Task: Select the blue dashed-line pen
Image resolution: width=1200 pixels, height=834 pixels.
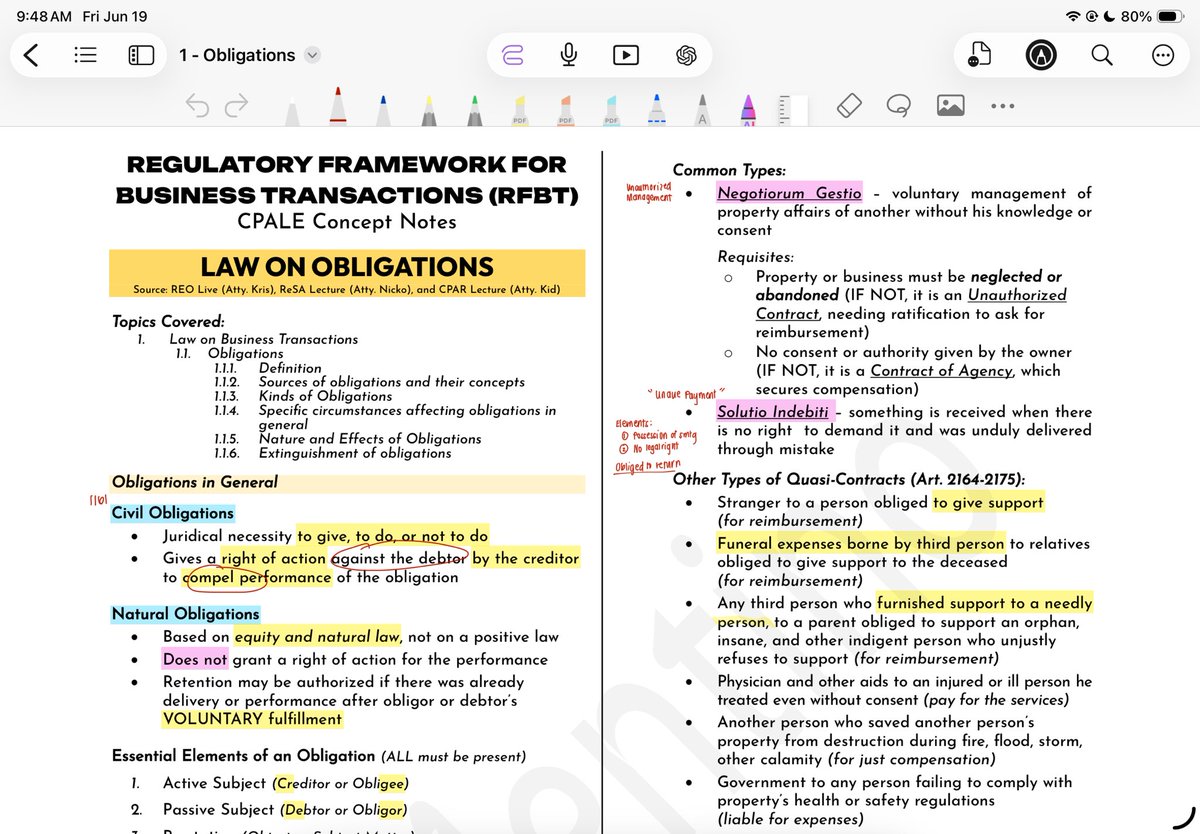Action: point(656,108)
